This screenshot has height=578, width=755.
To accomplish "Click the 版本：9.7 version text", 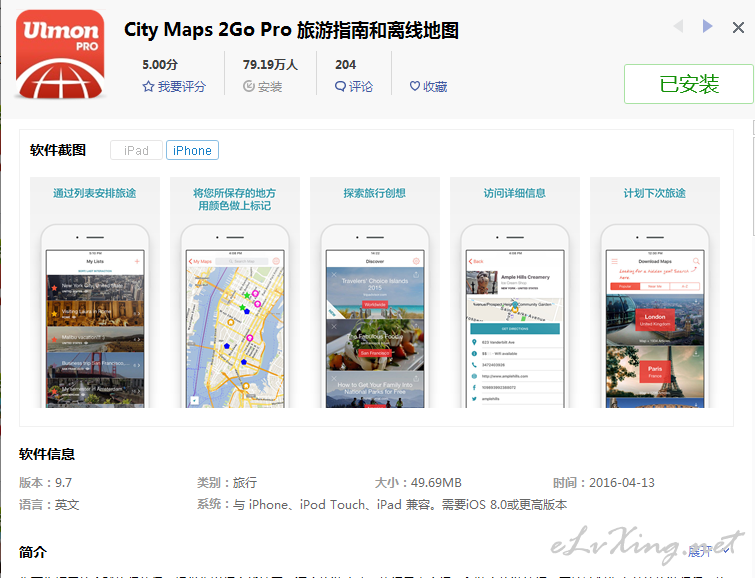I will pos(45,483).
